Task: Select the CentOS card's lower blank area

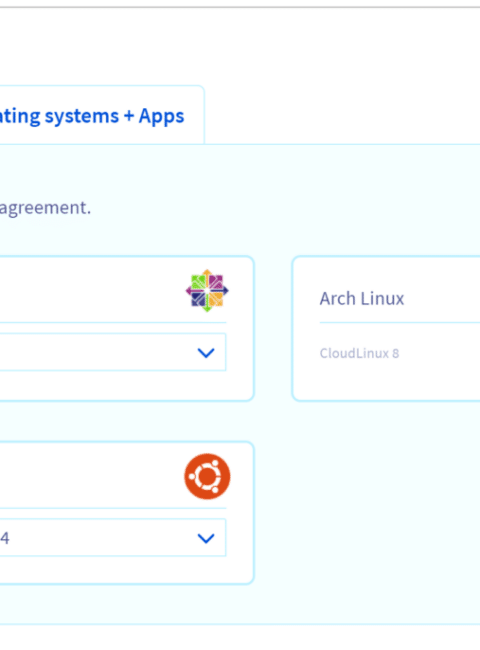Action: (124, 386)
